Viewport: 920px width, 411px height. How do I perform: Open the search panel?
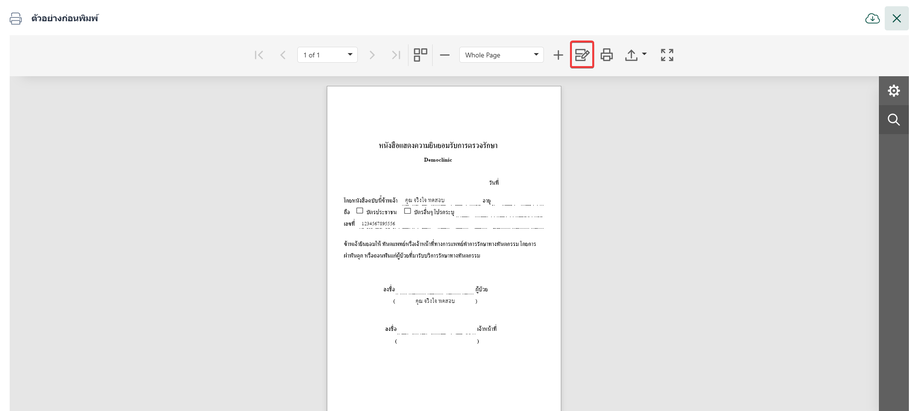(893, 120)
